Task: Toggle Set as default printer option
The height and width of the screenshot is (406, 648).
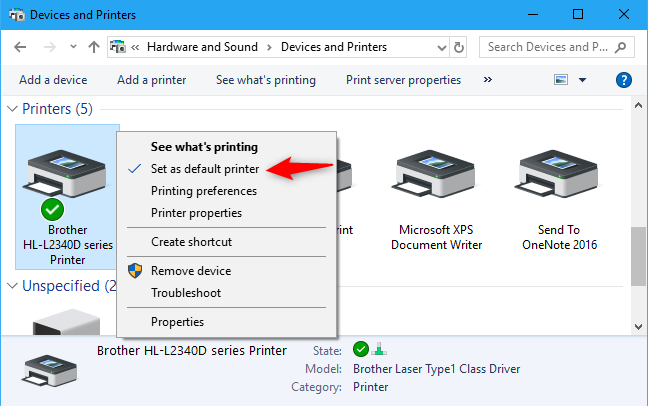Action: [x=205, y=169]
